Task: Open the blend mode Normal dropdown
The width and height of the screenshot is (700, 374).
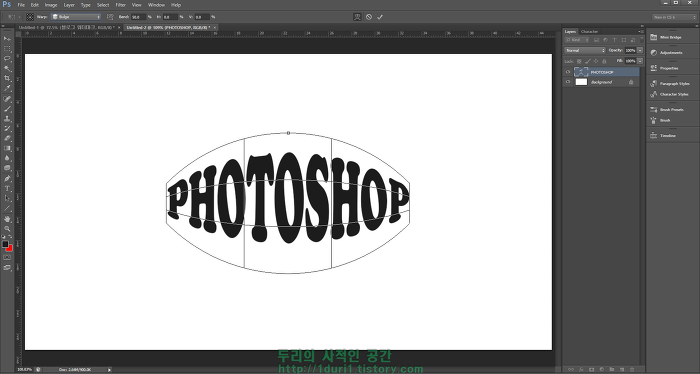Action: 585,50
